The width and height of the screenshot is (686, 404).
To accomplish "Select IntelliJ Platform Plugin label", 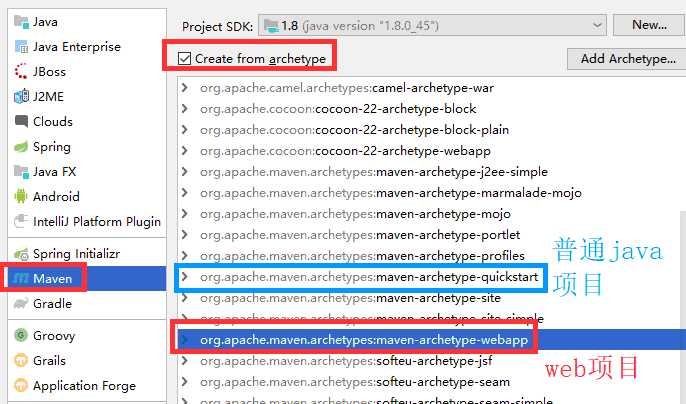I will (x=97, y=221).
